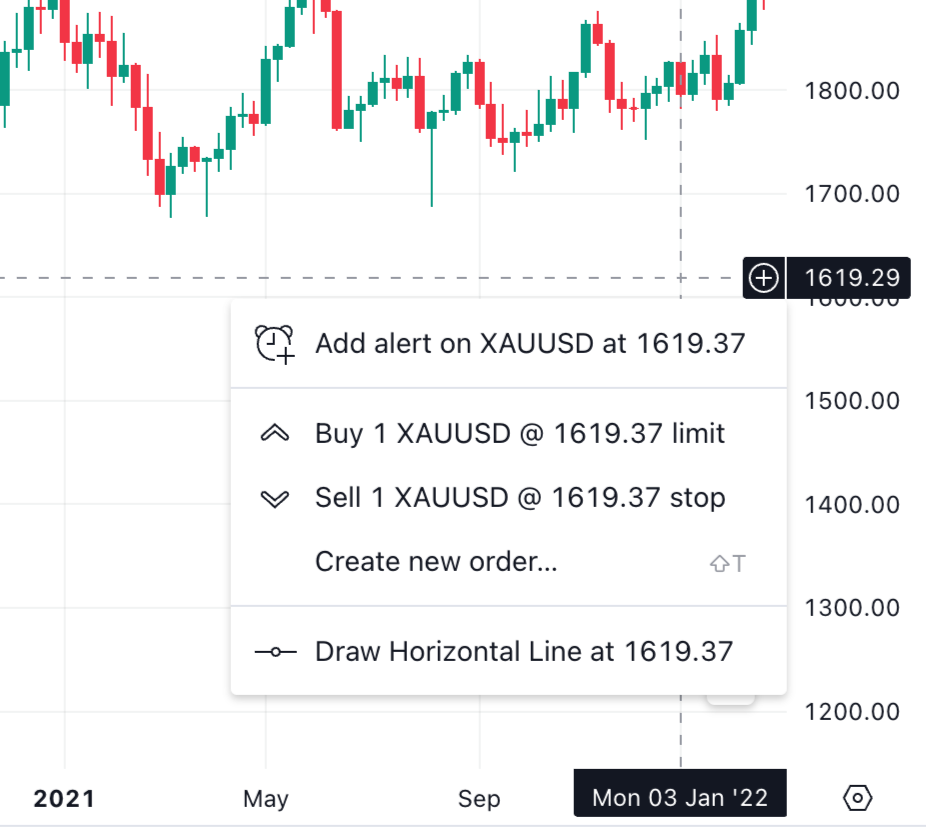Click the 1200.00 price scale label
Viewport: 926px width, 827px height.
point(852,712)
